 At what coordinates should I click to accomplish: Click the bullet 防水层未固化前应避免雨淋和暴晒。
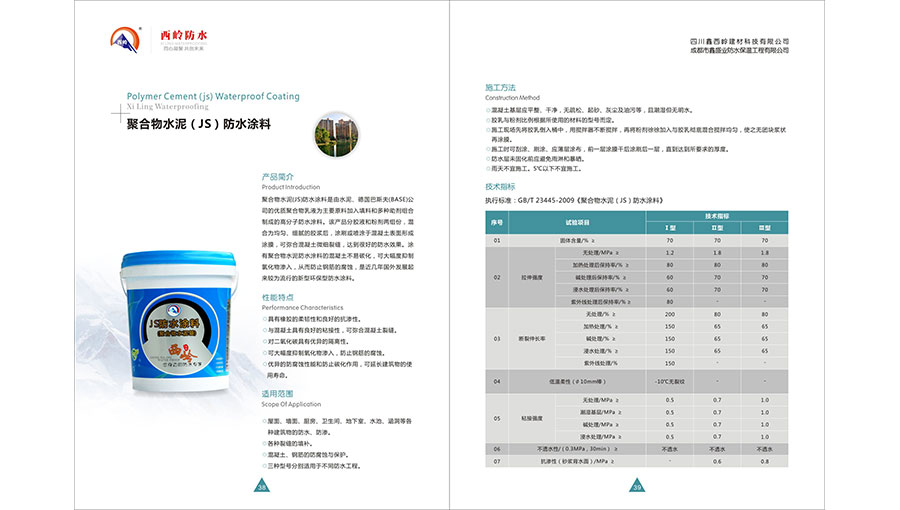click(x=536, y=159)
